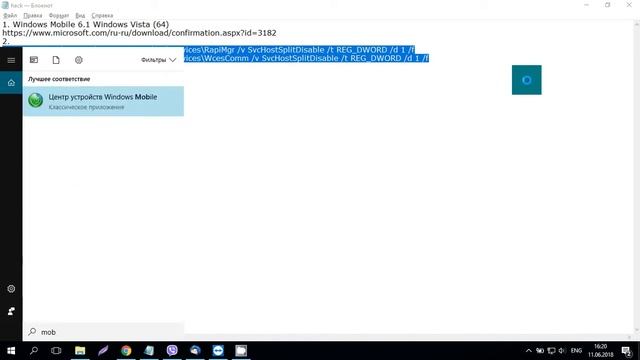Click the selected WcesComm registry command line

(306, 58)
